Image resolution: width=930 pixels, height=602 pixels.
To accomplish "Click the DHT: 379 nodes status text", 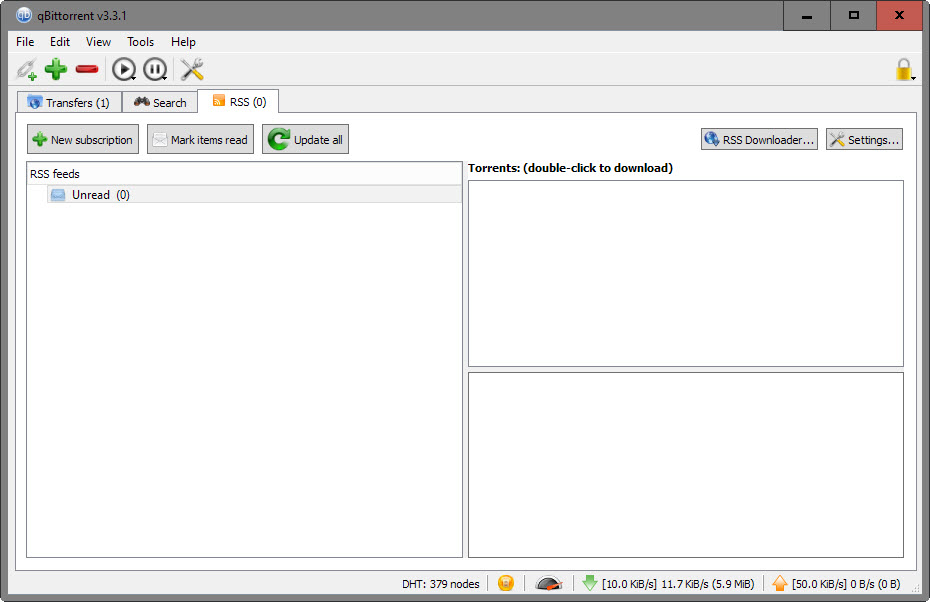I will coord(441,584).
